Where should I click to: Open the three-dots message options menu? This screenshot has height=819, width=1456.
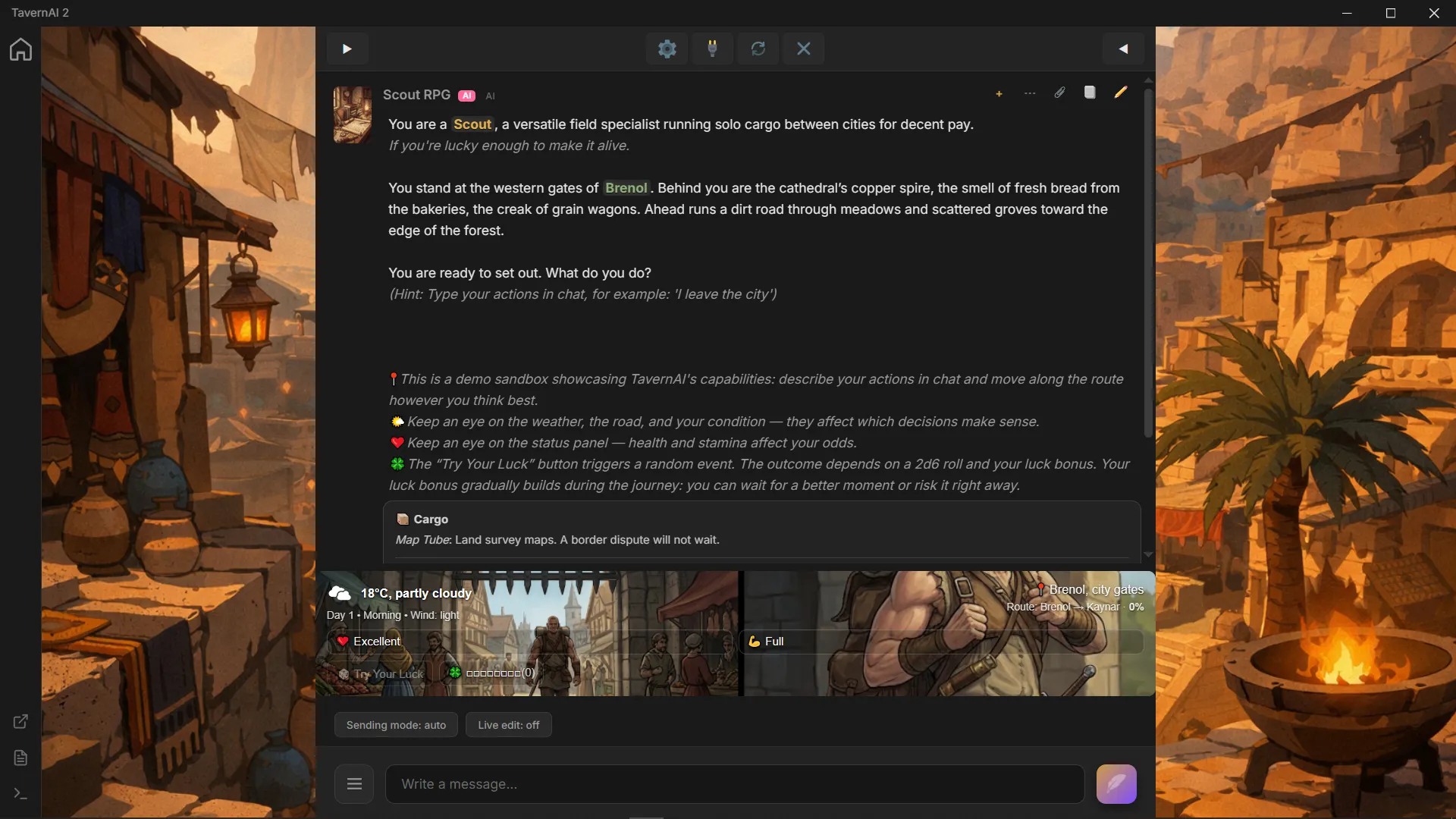(1030, 93)
